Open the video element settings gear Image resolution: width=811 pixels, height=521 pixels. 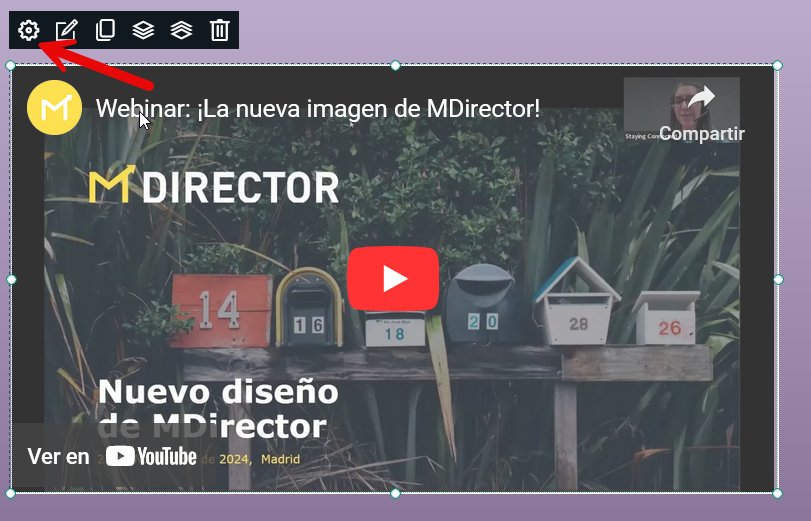(29, 30)
